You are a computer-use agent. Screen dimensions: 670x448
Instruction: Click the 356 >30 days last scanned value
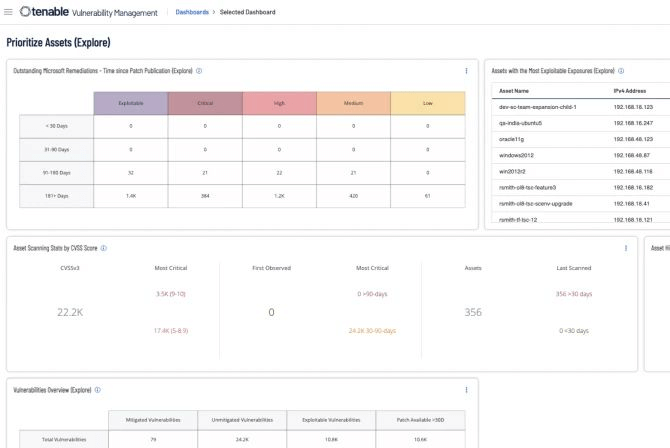tap(574, 294)
